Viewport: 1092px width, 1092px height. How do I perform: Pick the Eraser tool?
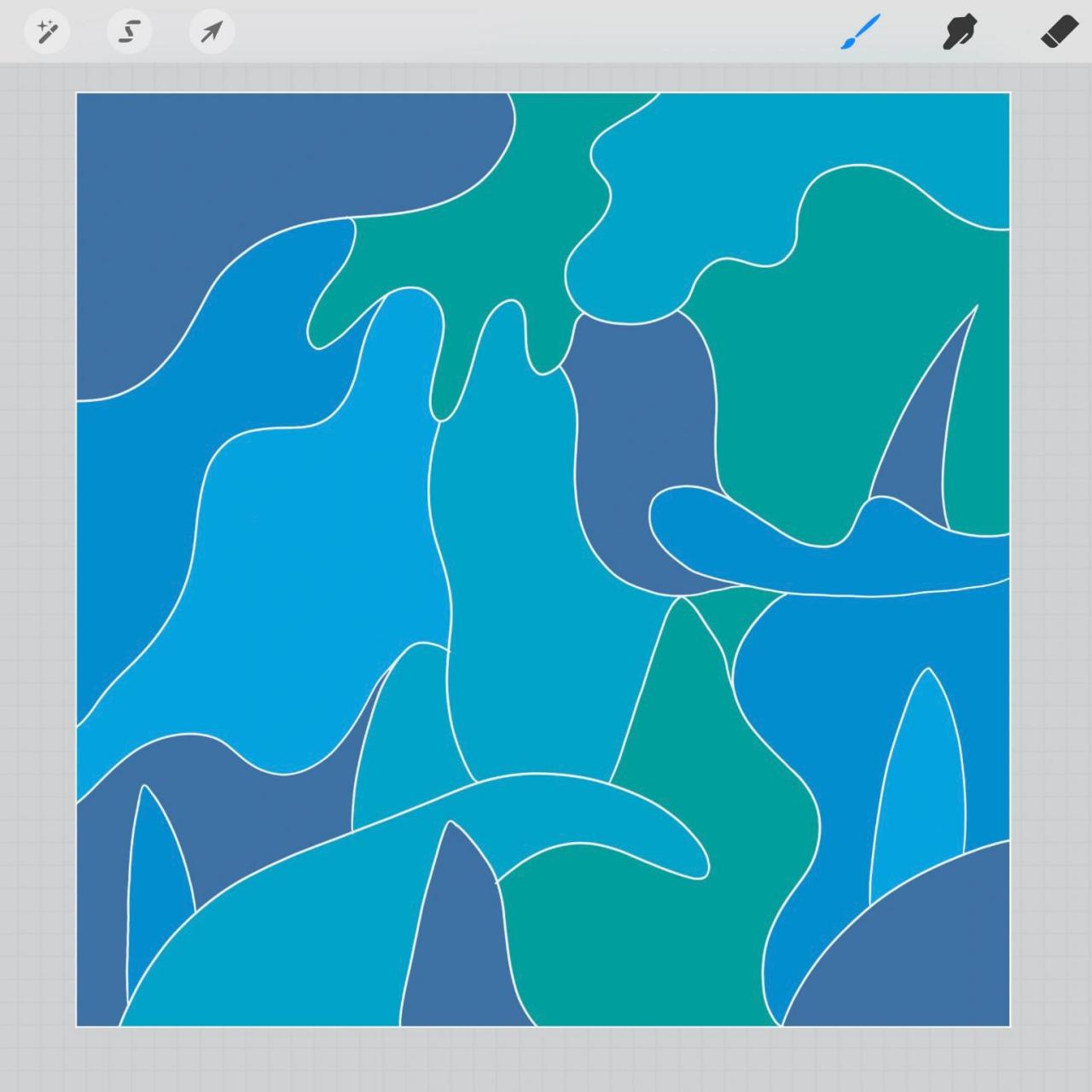coord(1060,32)
